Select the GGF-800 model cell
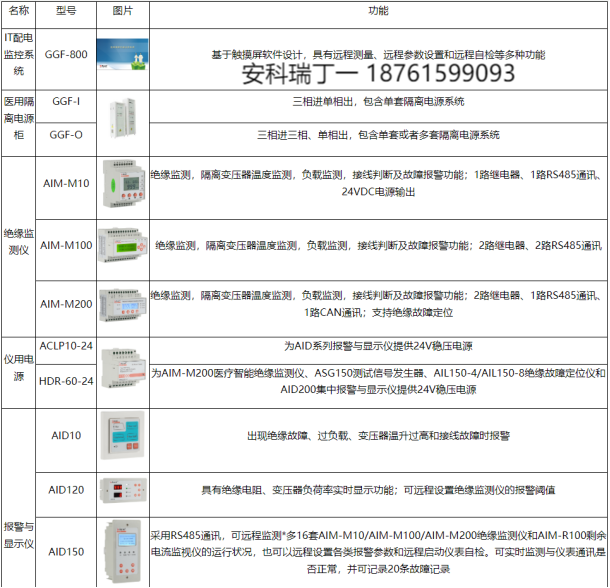Image resolution: width=610 pixels, height=588 pixels. click(66, 59)
